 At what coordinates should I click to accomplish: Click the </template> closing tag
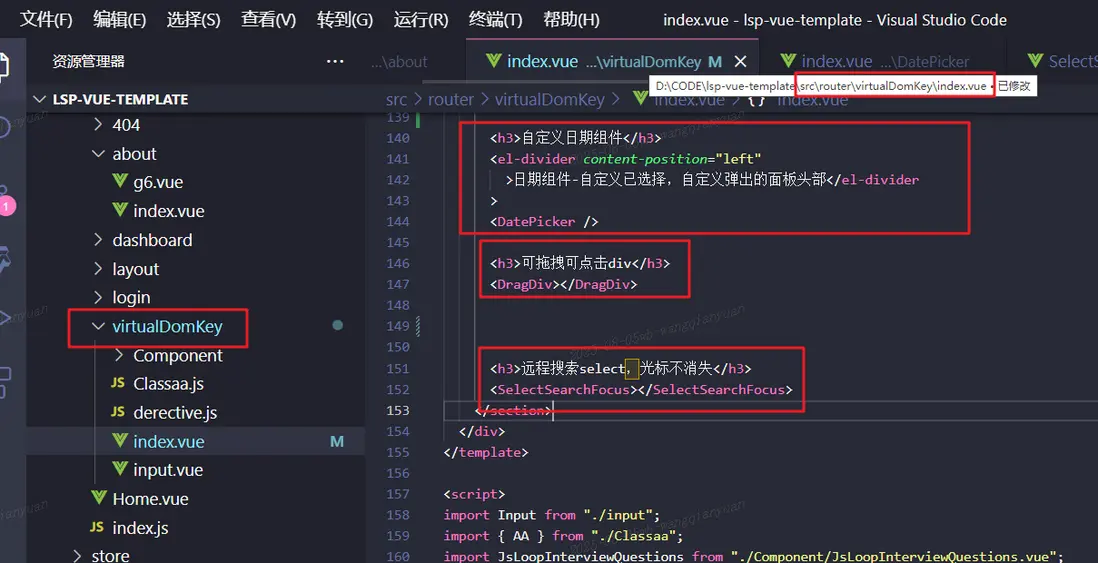(x=486, y=452)
